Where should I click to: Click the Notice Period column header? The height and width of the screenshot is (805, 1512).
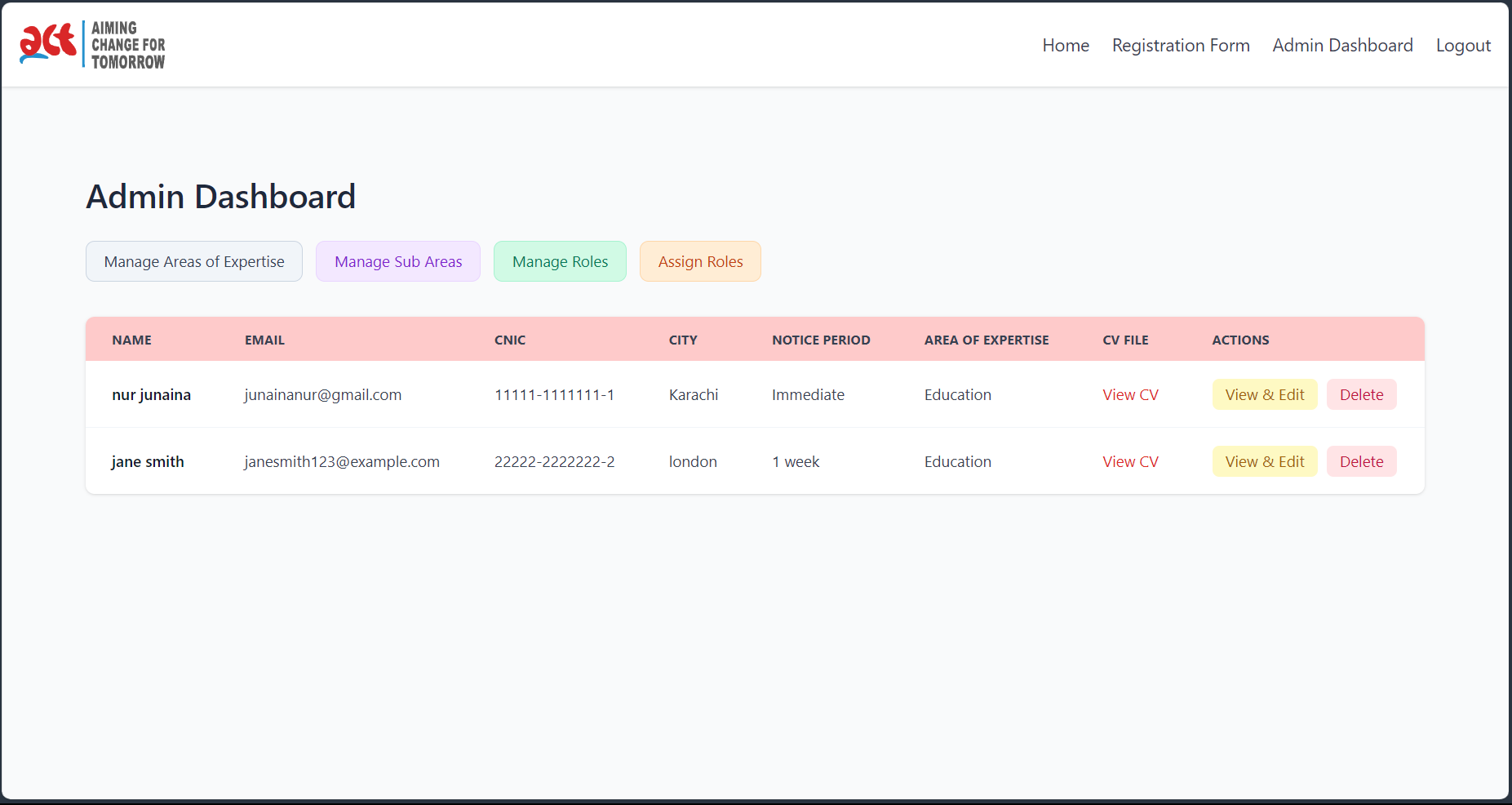[821, 340]
